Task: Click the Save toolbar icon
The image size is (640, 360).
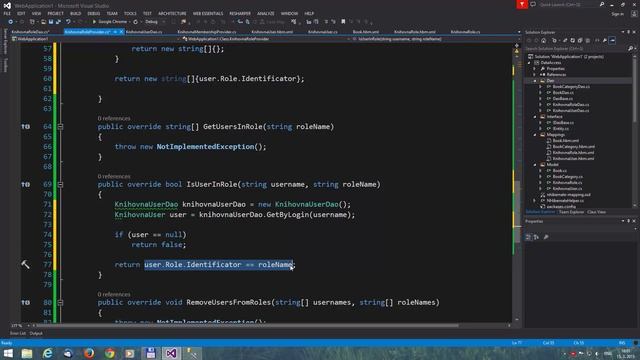Action: [x=51, y=22]
